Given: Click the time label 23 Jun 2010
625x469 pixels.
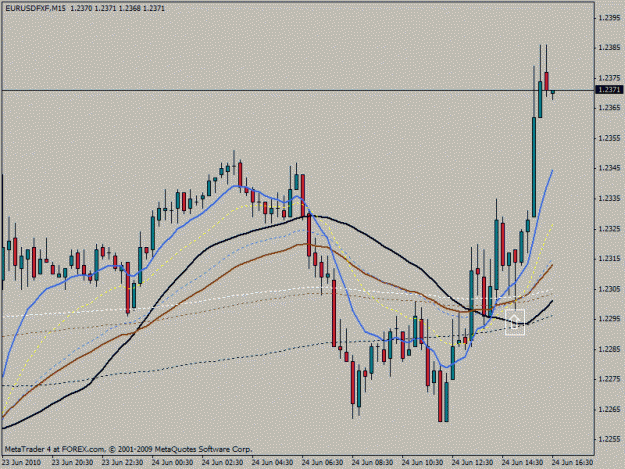Looking at the screenshot, I should pyautogui.click(x=21, y=463).
